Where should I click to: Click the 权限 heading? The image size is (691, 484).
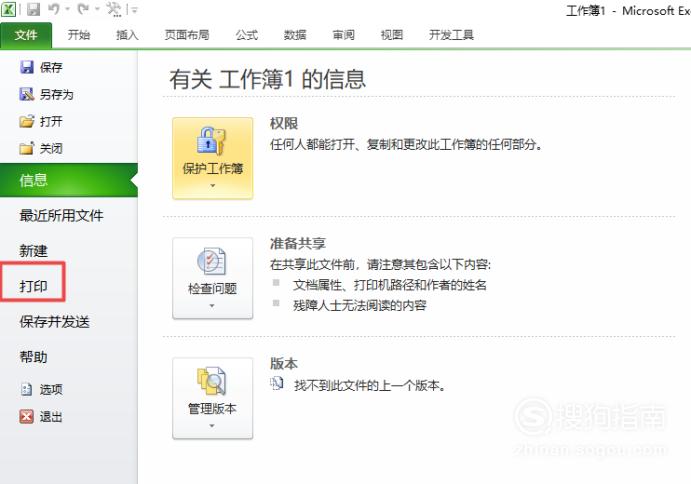pos(284,123)
